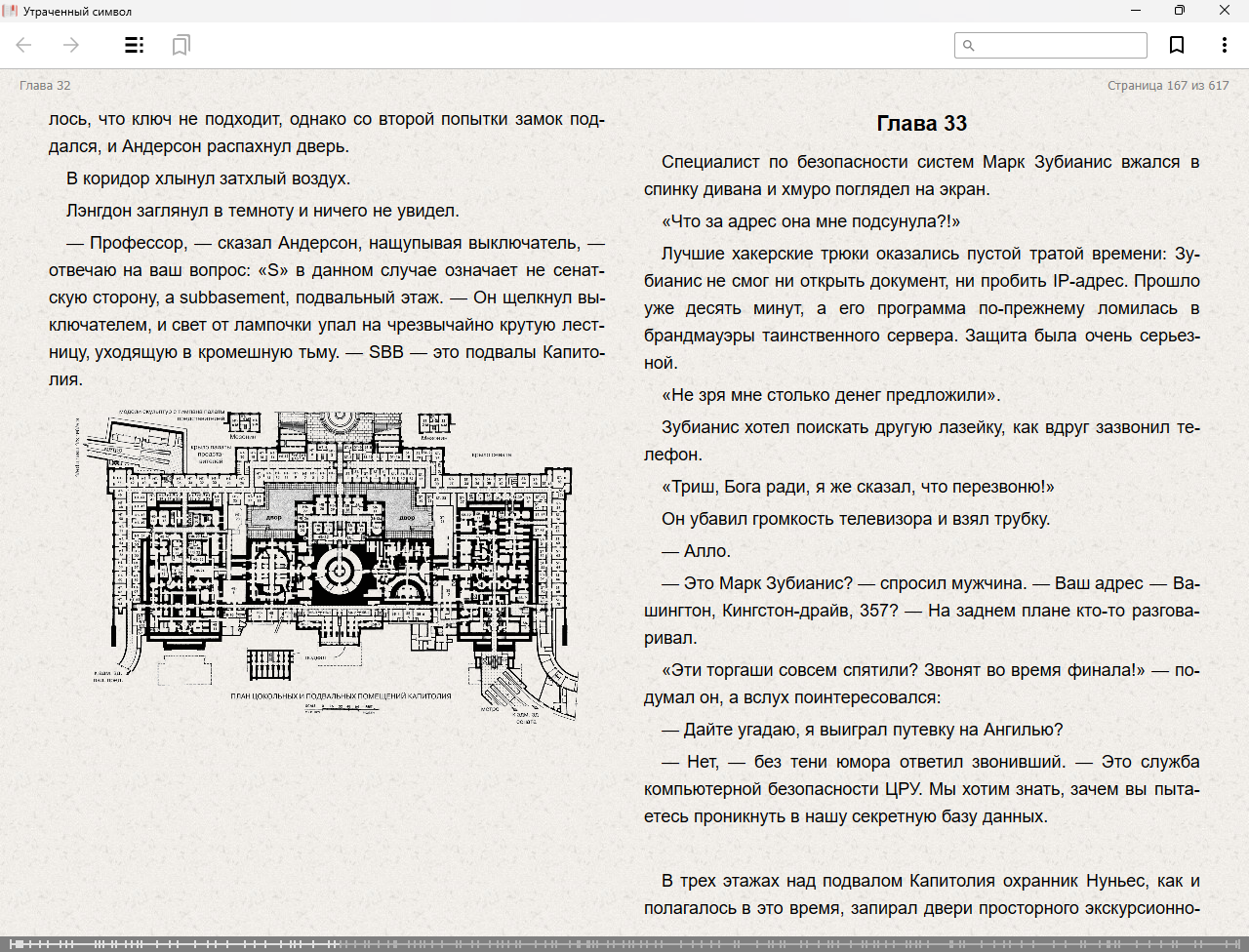Open the saved bookmarks panel icon
The width and height of the screenshot is (1249, 952).
pyautogui.click(x=181, y=45)
